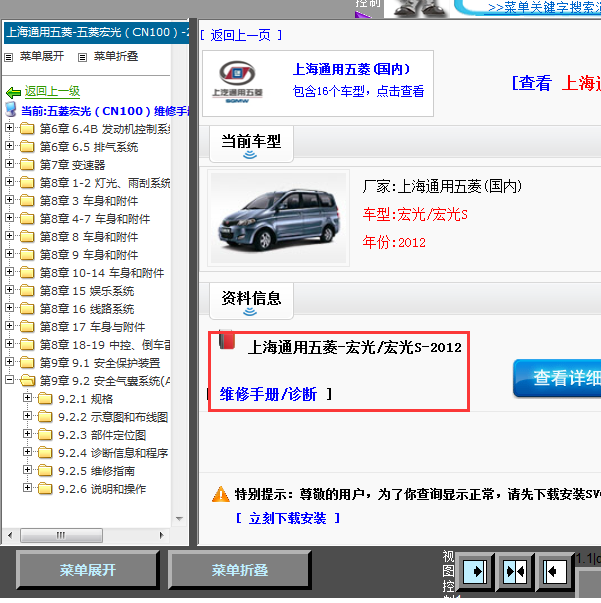The width and height of the screenshot is (601, 603).
Task: Open the 当前车型 tab
Action: tap(251, 144)
